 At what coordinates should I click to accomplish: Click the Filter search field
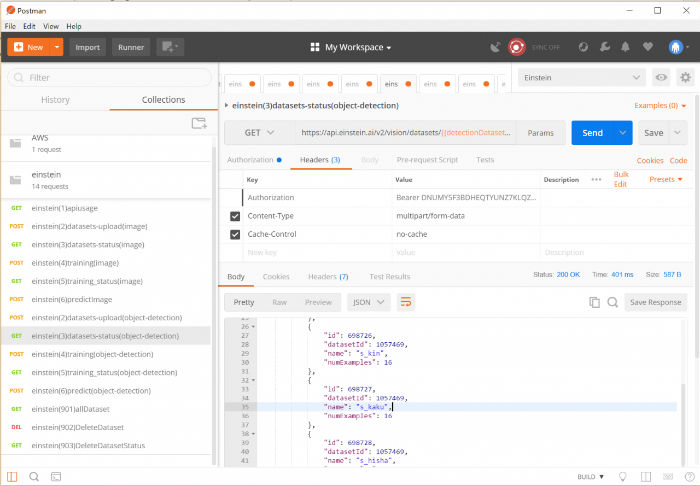pos(109,77)
